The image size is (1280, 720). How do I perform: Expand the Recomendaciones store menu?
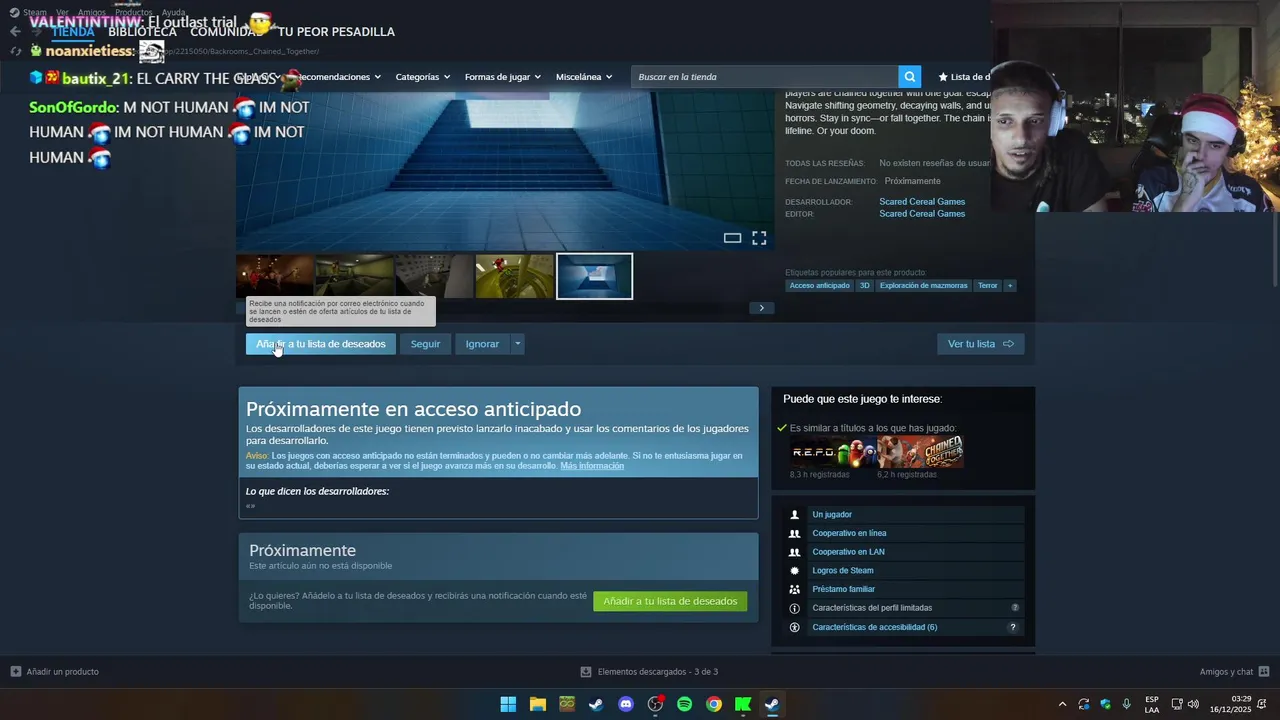pyautogui.click(x=338, y=77)
